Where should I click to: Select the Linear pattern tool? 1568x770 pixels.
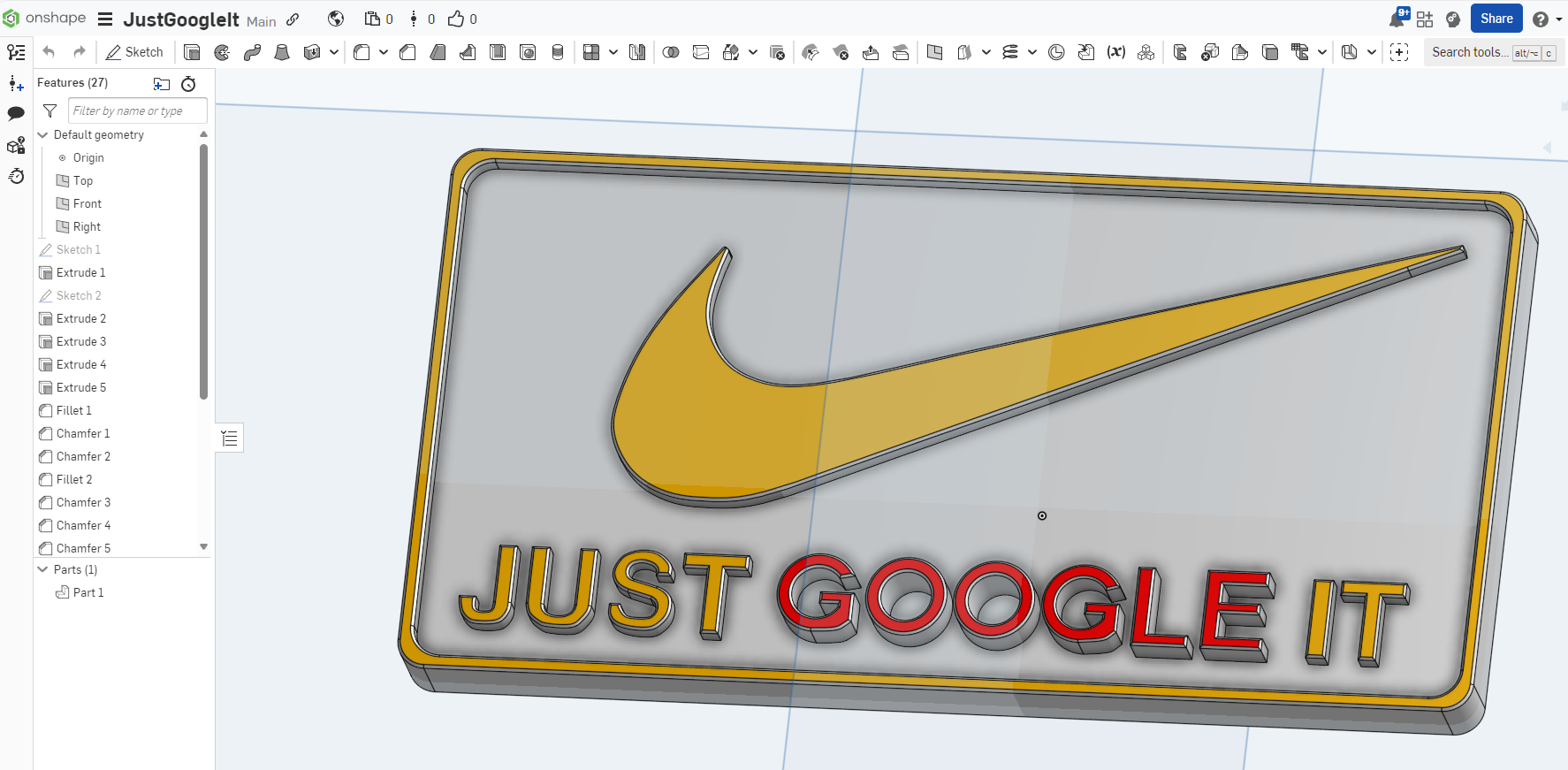(x=591, y=52)
